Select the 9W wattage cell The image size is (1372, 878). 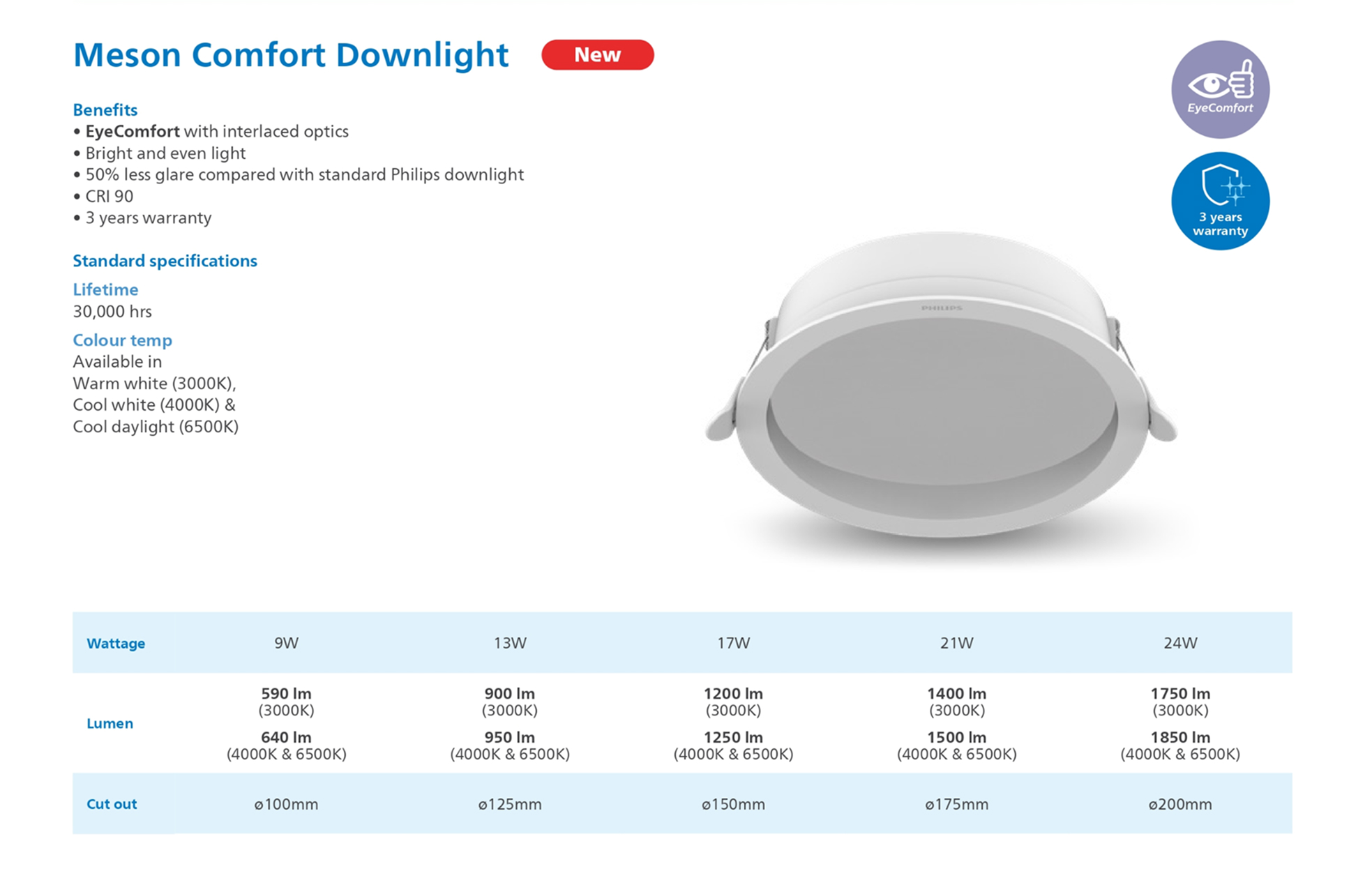(286, 643)
